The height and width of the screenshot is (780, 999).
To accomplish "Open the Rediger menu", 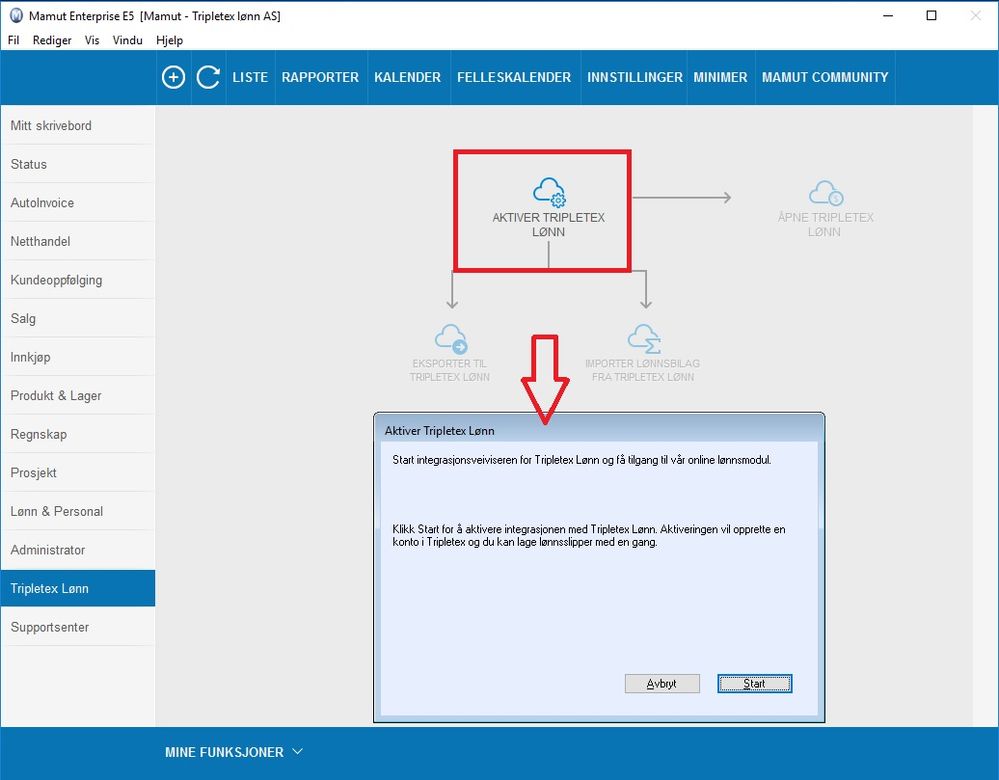I will [52, 40].
